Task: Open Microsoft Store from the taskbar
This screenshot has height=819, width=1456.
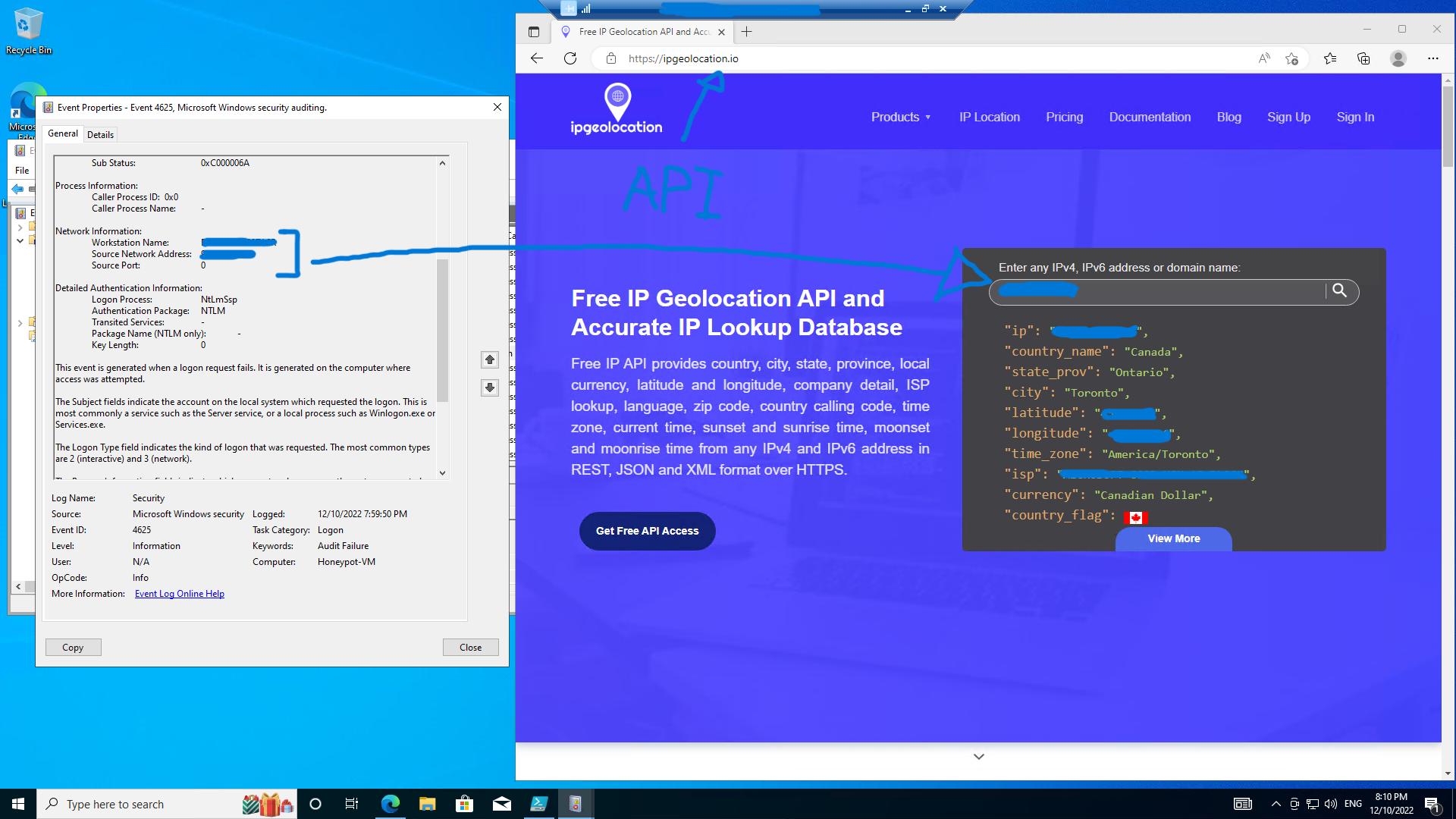Action: tap(465, 804)
